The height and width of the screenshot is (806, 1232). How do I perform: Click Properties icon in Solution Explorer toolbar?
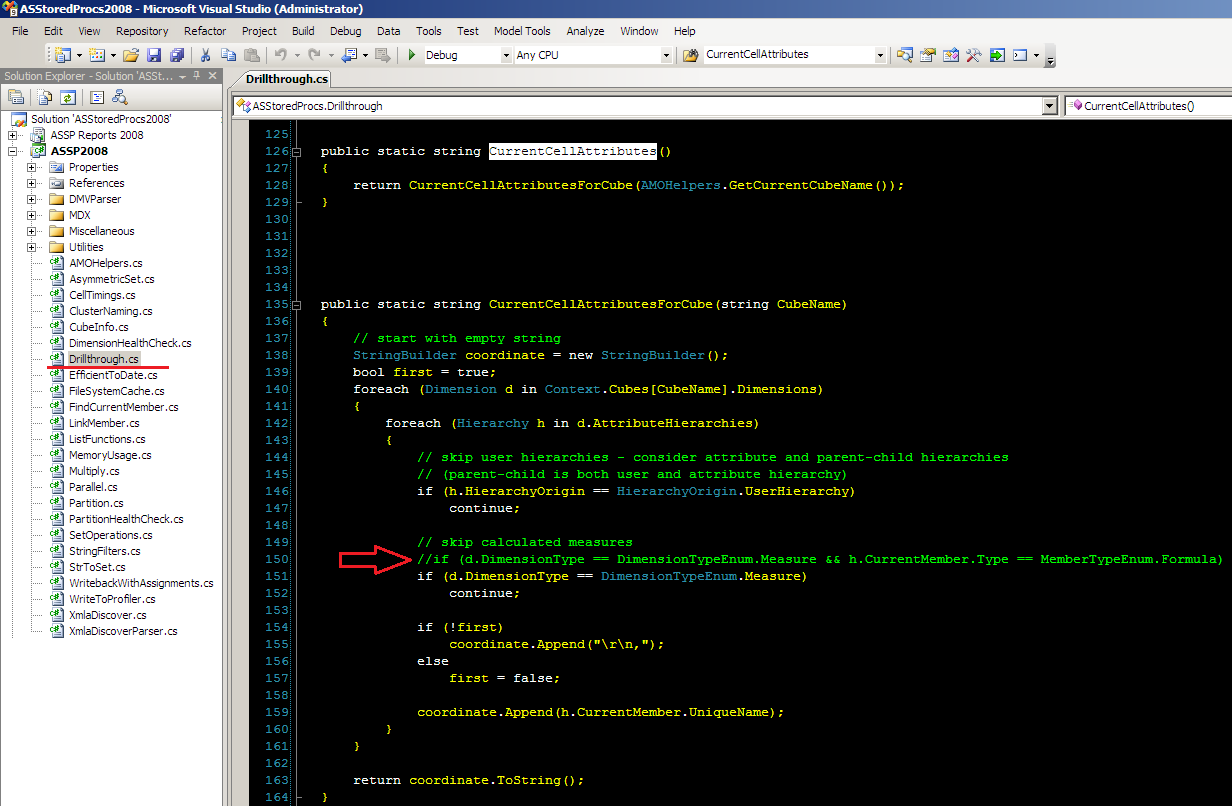pyautogui.click(x=16, y=97)
